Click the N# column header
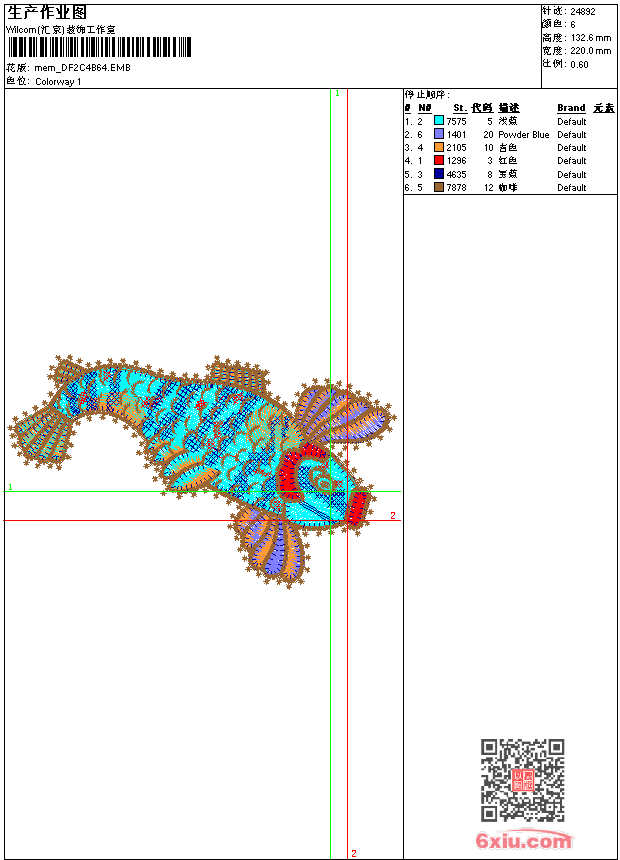The image size is (620, 860). coord(424,108)
